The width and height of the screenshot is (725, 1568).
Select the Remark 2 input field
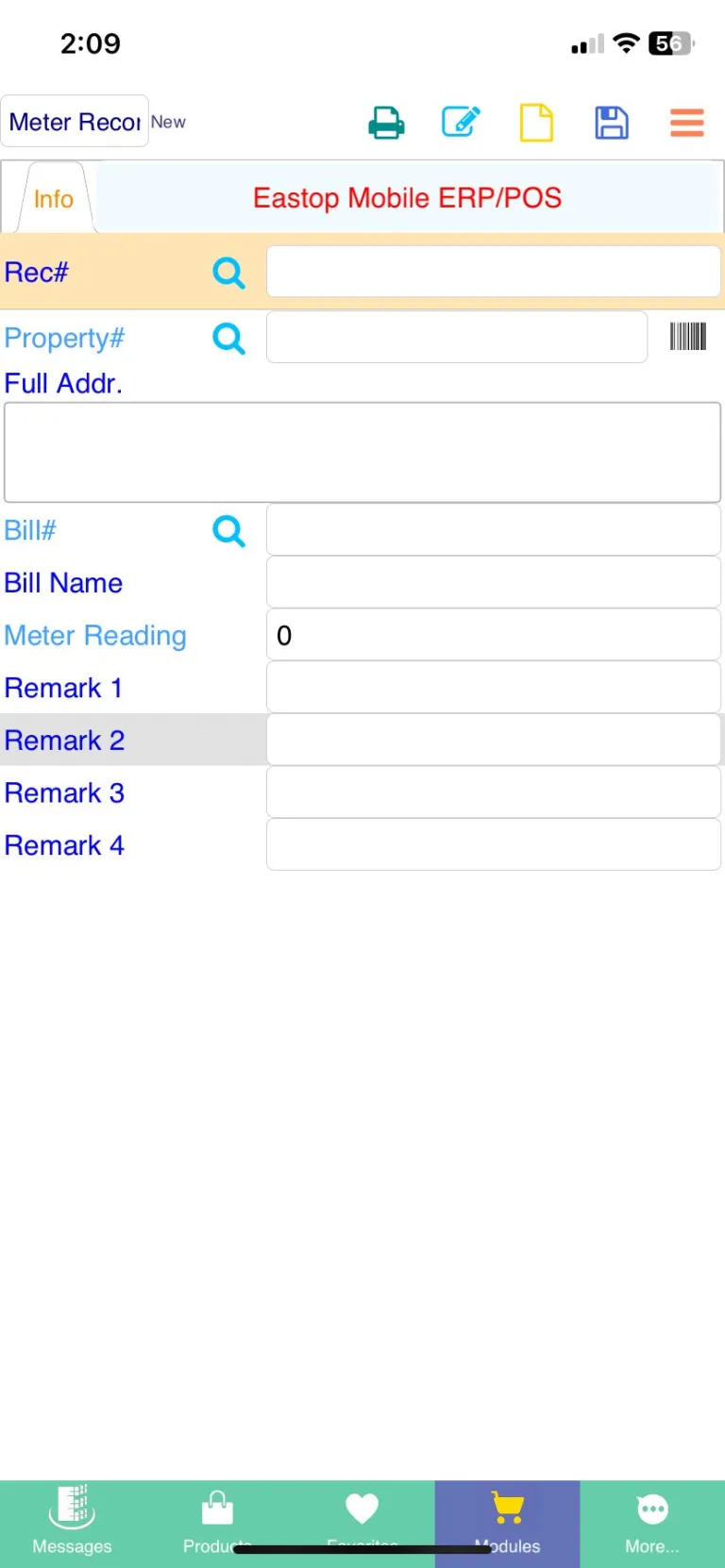[x=494, y=741]
